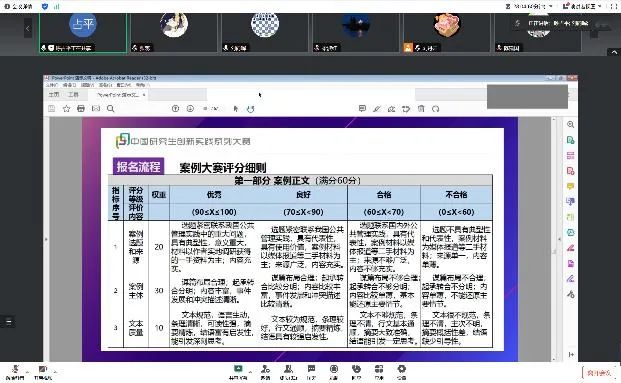
Task: Click the star bookmark icon in Acrobat toolbar
Action: pyautogui.click(x=66, y=109)
